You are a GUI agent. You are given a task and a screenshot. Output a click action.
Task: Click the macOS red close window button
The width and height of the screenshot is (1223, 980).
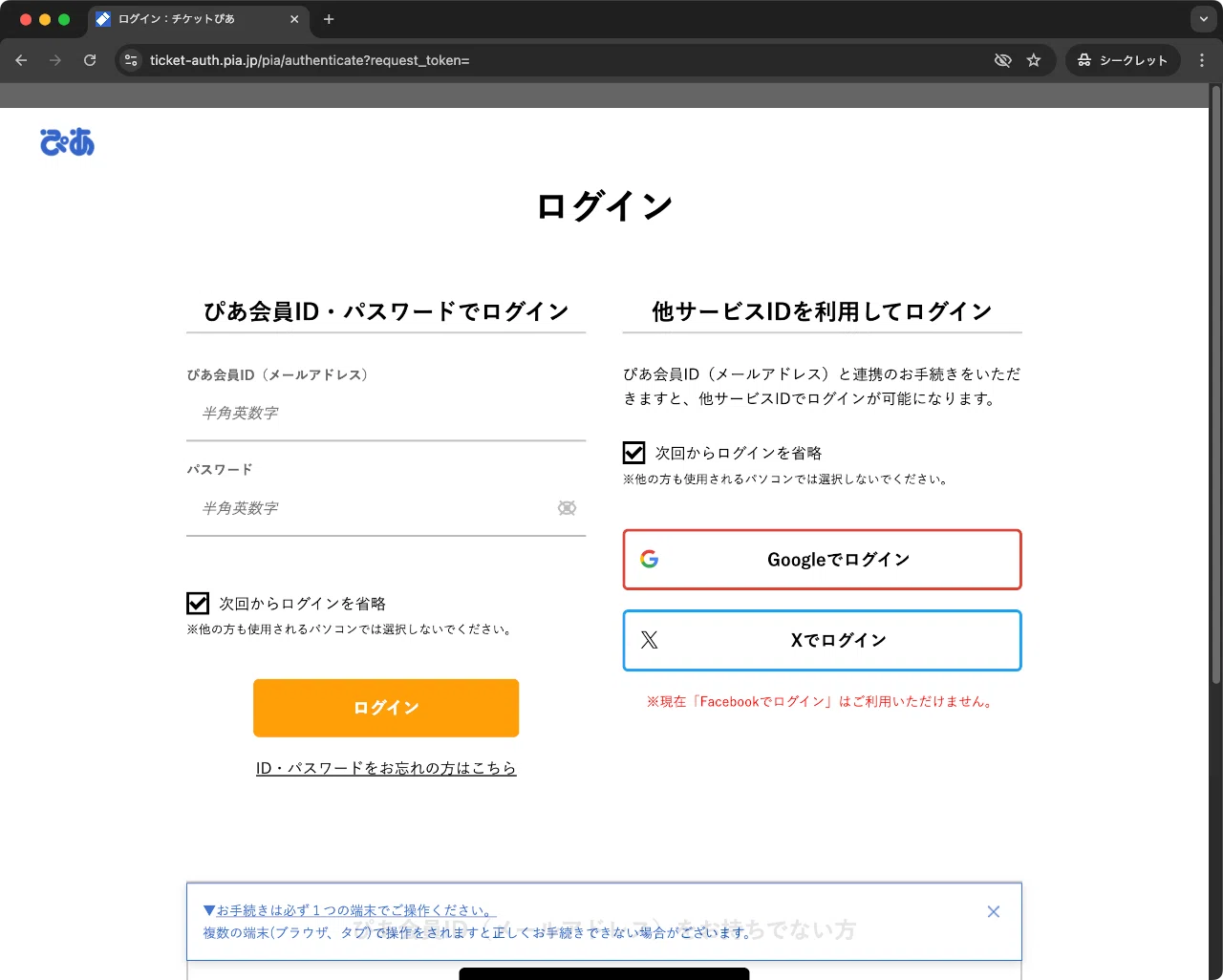(26, 19)
